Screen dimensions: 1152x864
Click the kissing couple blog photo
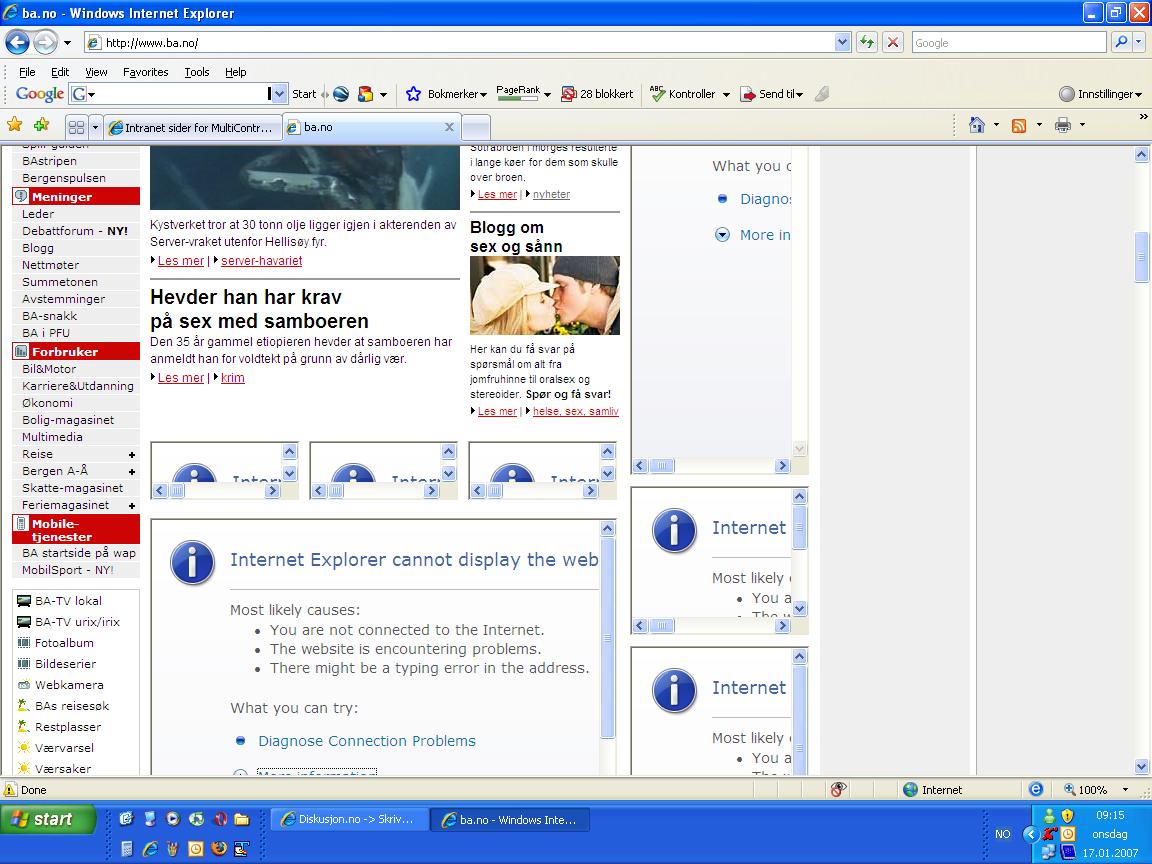pos(544,295)
